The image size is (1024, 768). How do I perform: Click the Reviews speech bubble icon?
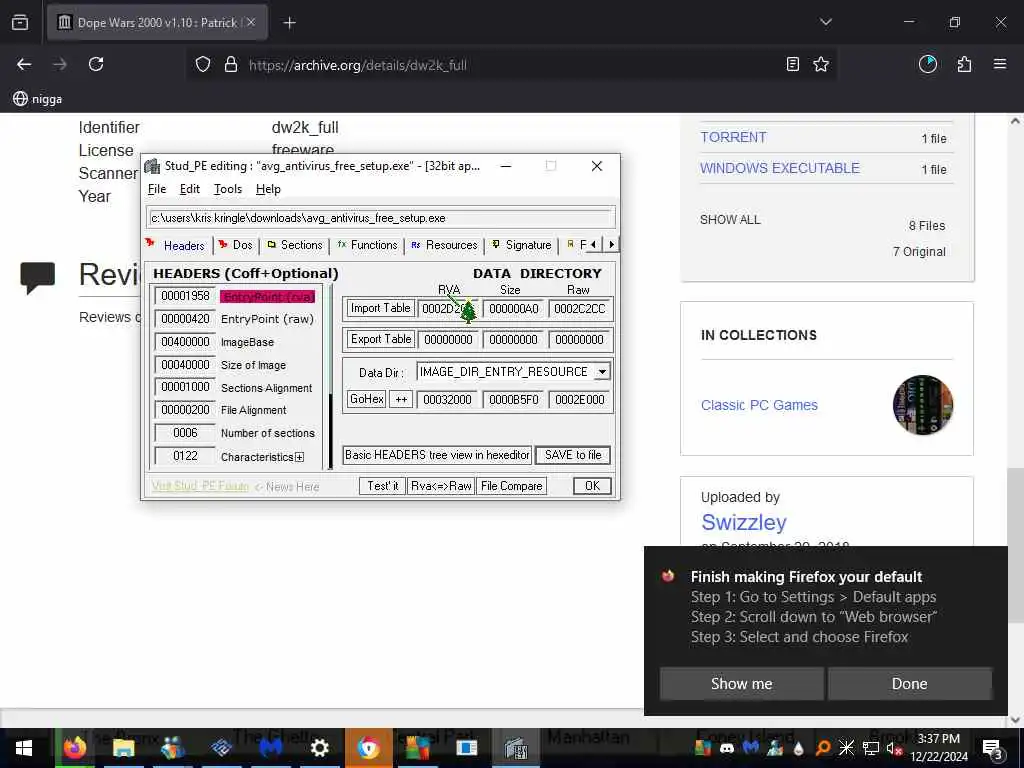point(37,278)
